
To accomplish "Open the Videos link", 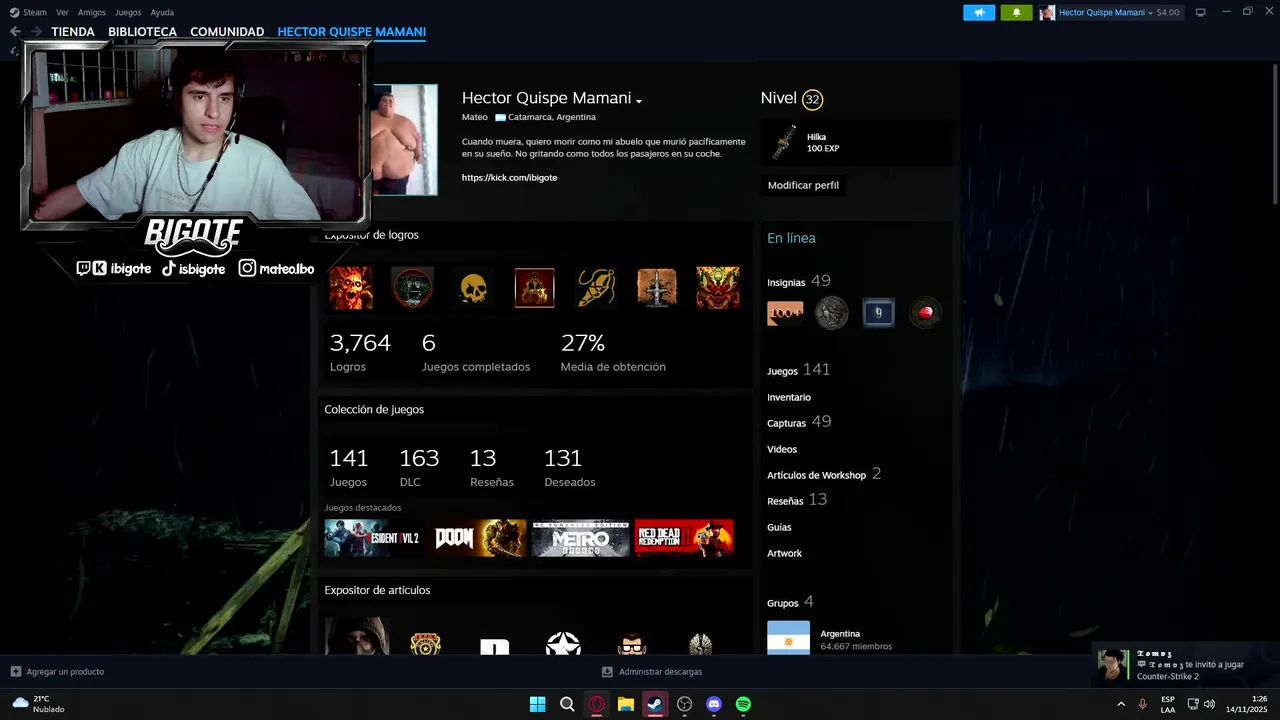I will pyautogui.click(x=782, y=449).
